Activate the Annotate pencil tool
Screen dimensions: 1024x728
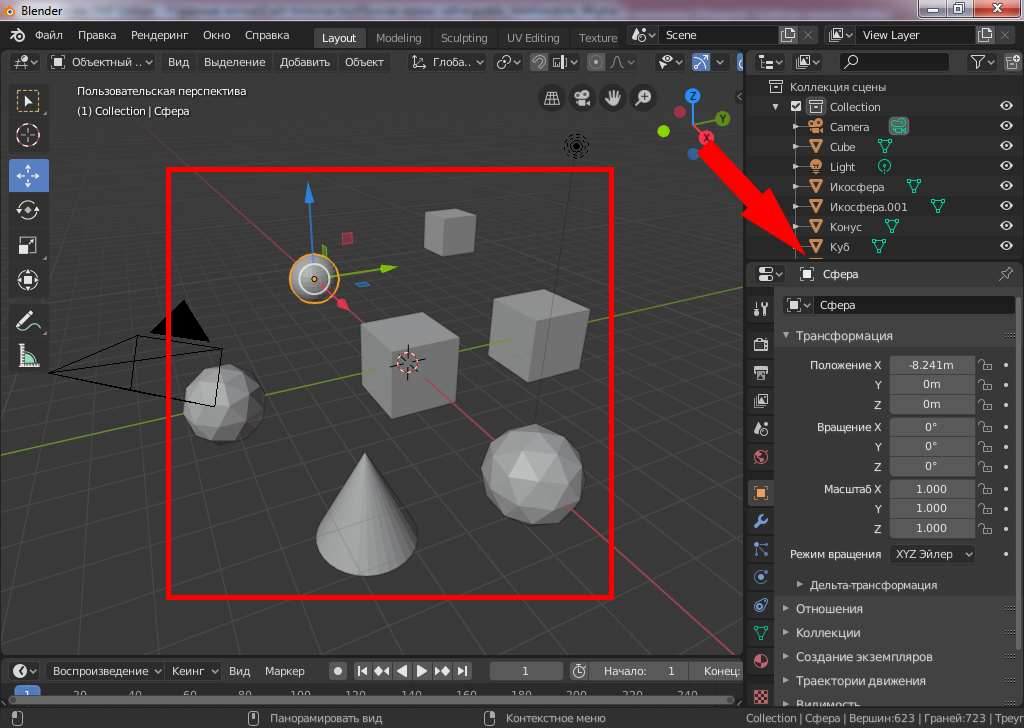[x=28, y=321]
